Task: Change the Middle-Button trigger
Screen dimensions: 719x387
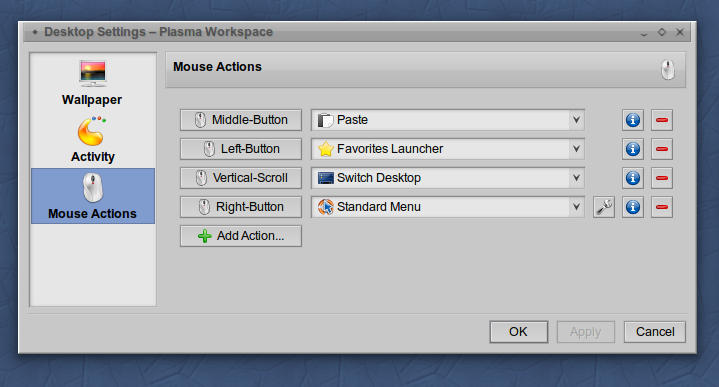Action: pos(241,120)
